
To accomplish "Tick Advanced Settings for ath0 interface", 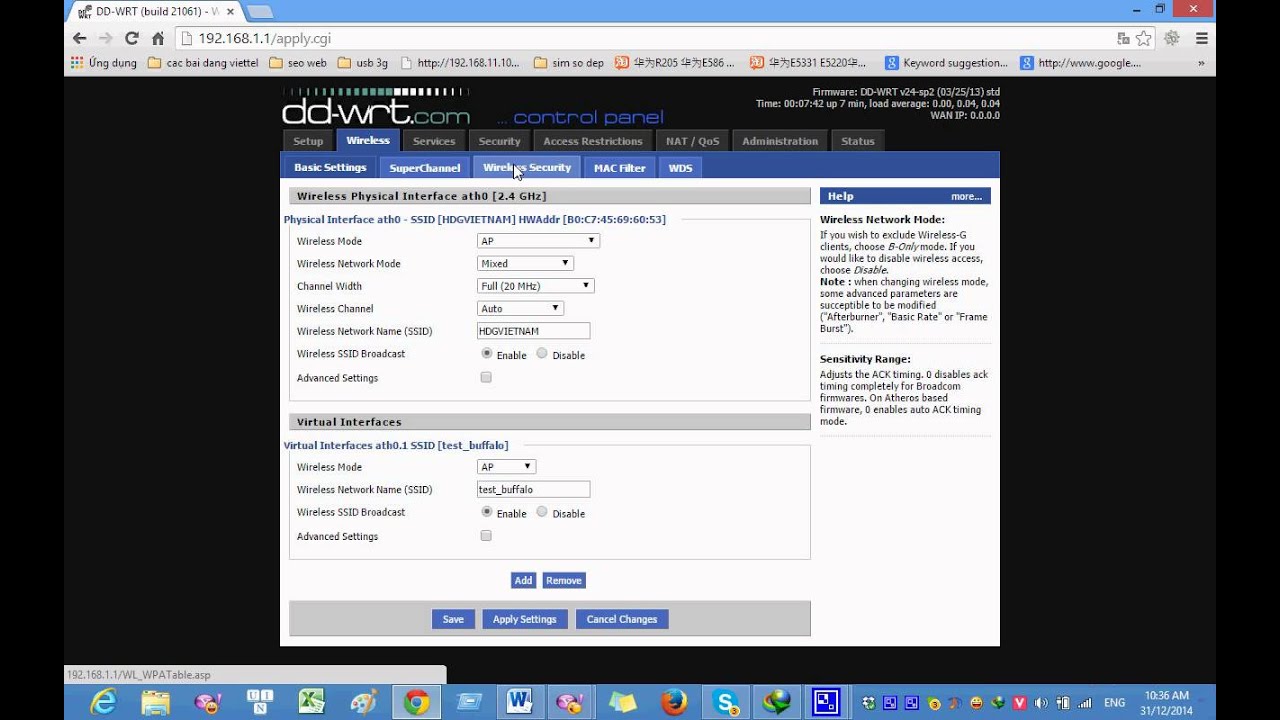I will (x=486, y=377).
